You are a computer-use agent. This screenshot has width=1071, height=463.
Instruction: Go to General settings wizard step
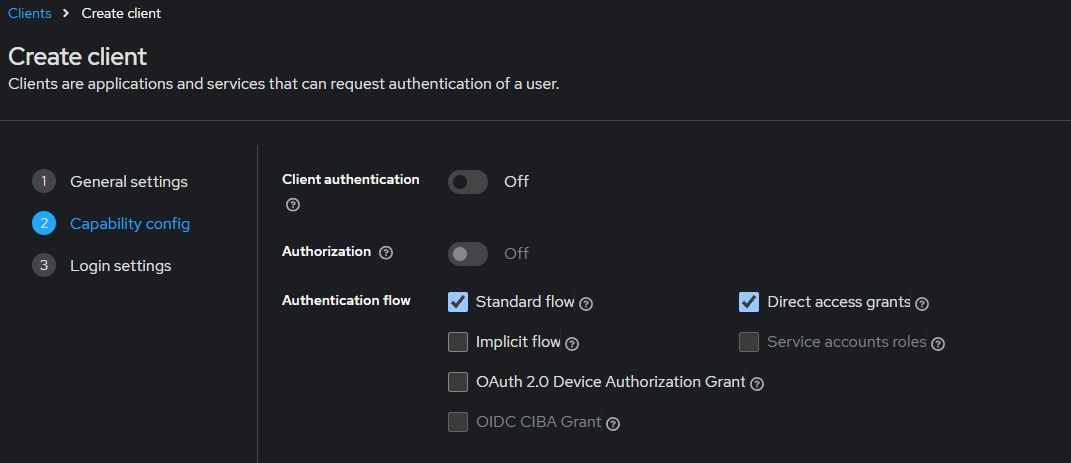(128, 182)
